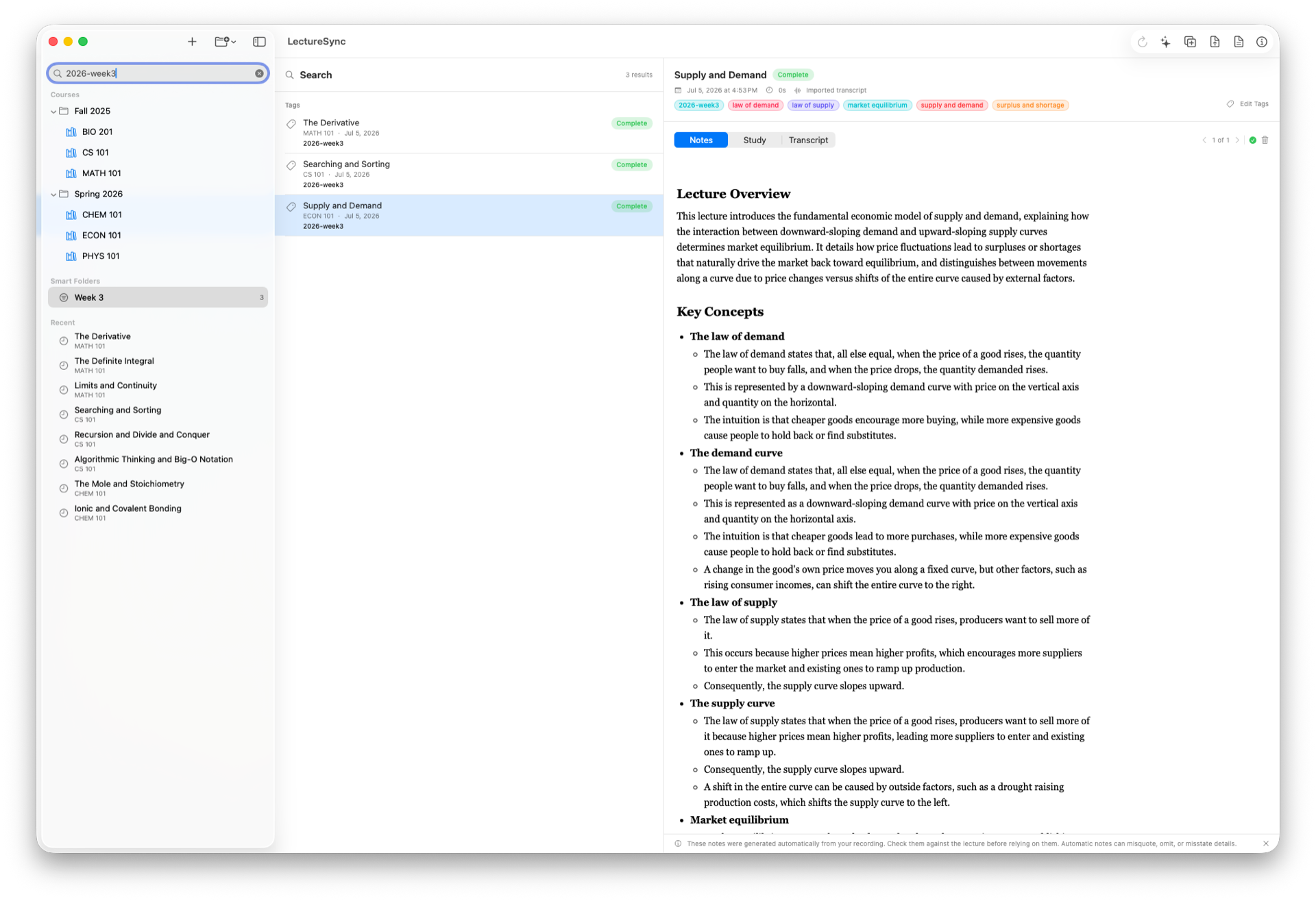
Task: Click the 2026-week3 tag pill
Action: click(x=698, y=105)
